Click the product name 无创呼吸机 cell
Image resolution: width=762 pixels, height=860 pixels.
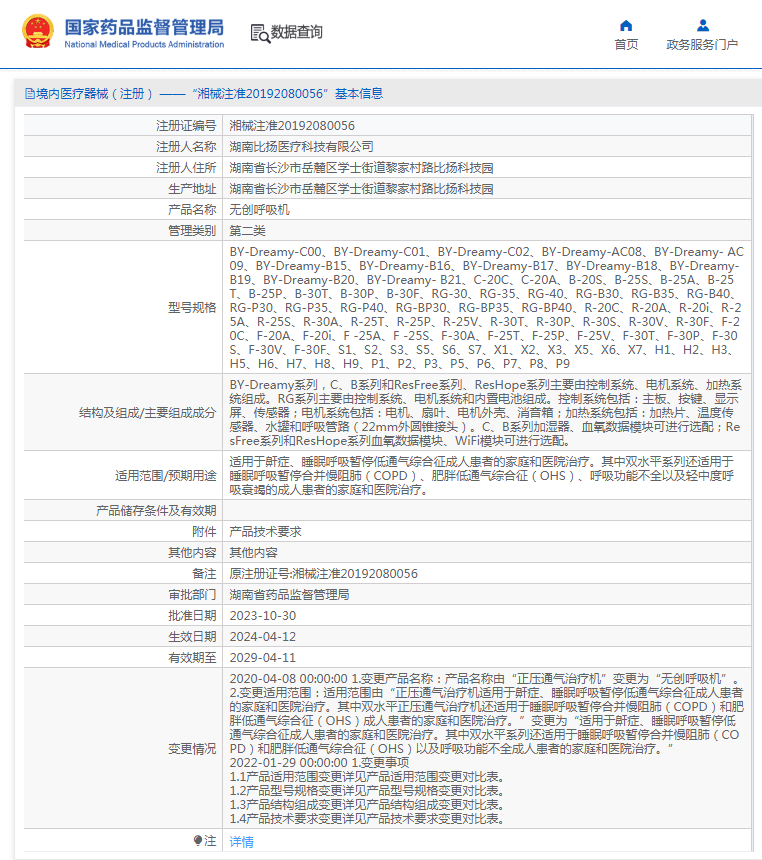coord(259,209)
